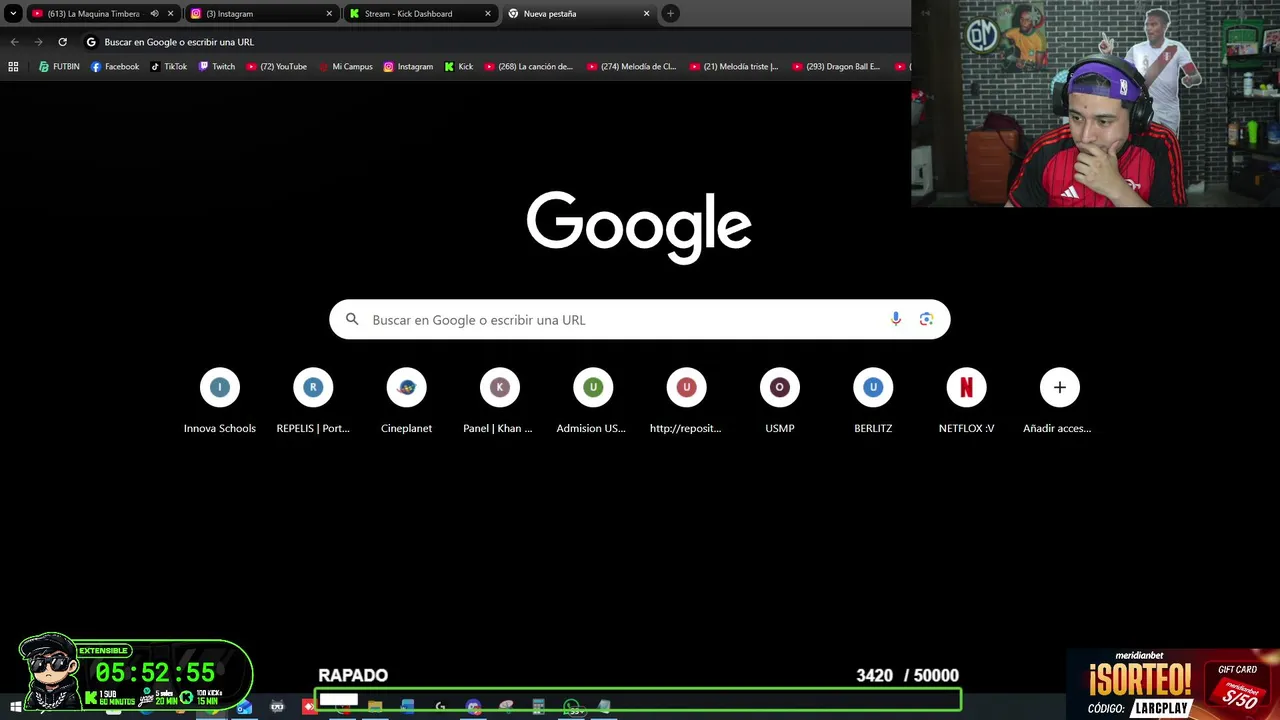Viewport: 1280px width, 720px height.
Task: Open the (293) Dragon Ball bookmark
Action: click(837, 67)
